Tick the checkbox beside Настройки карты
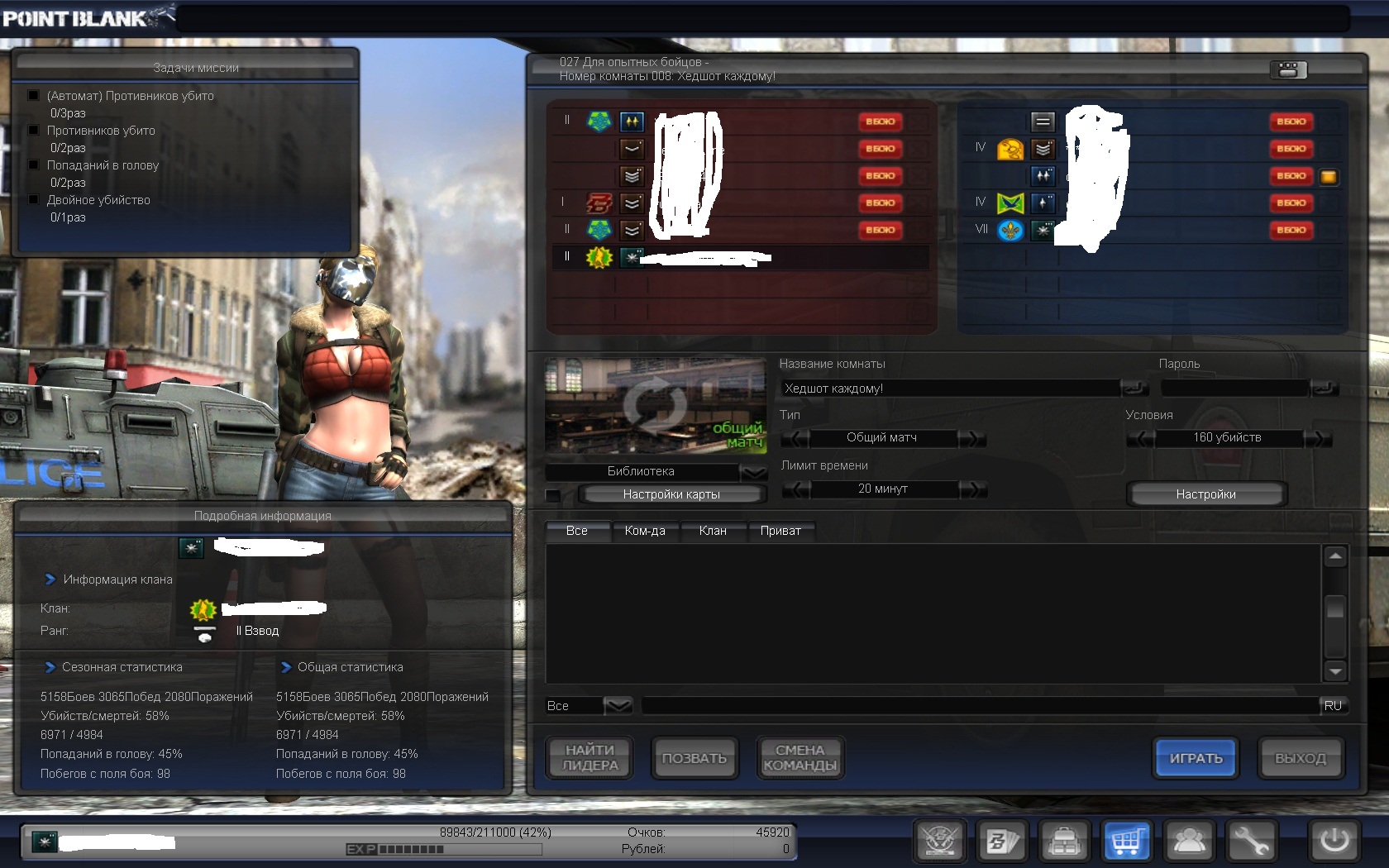 tap(553, 495)
